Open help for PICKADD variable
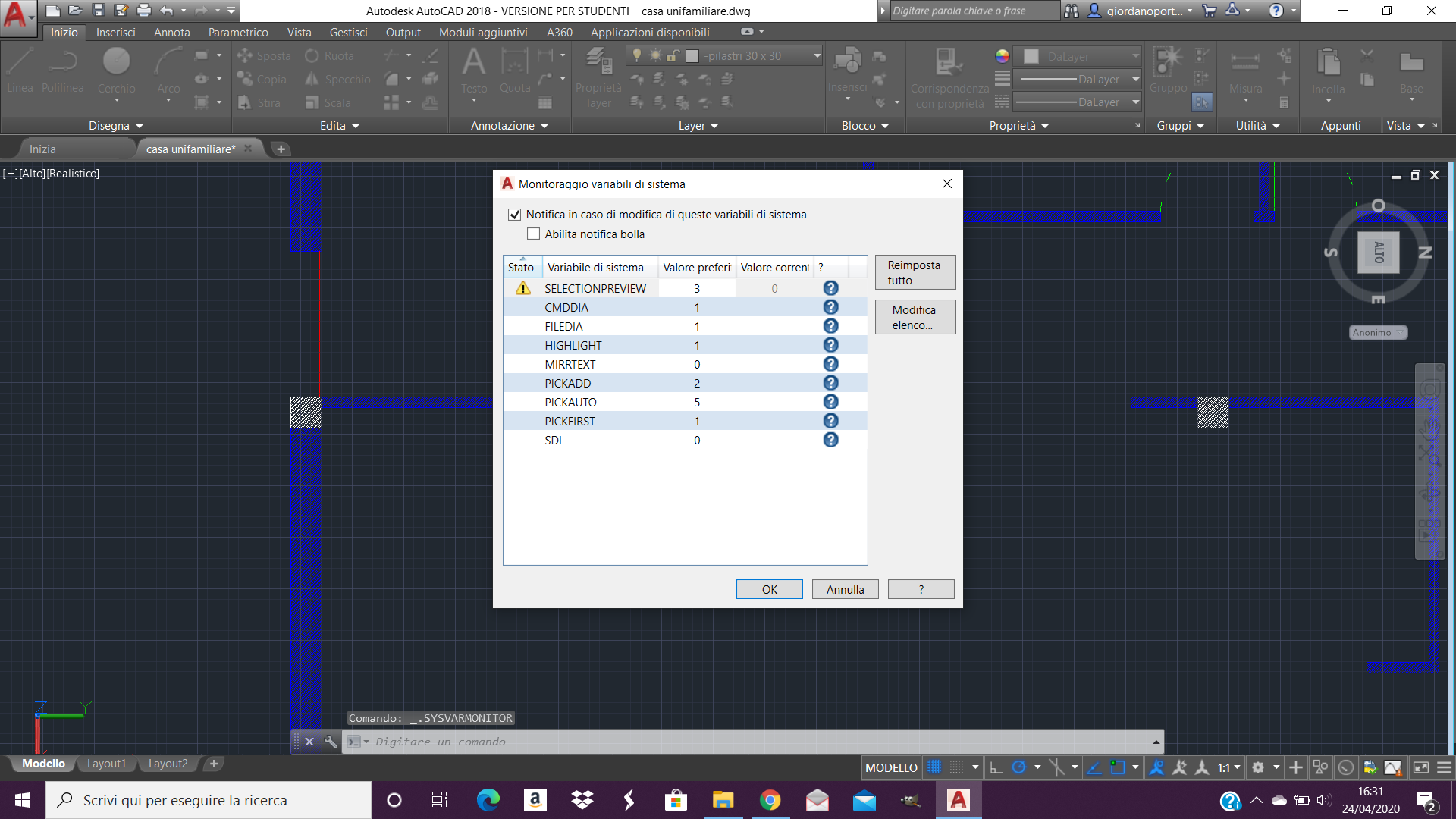 point(830,383)
